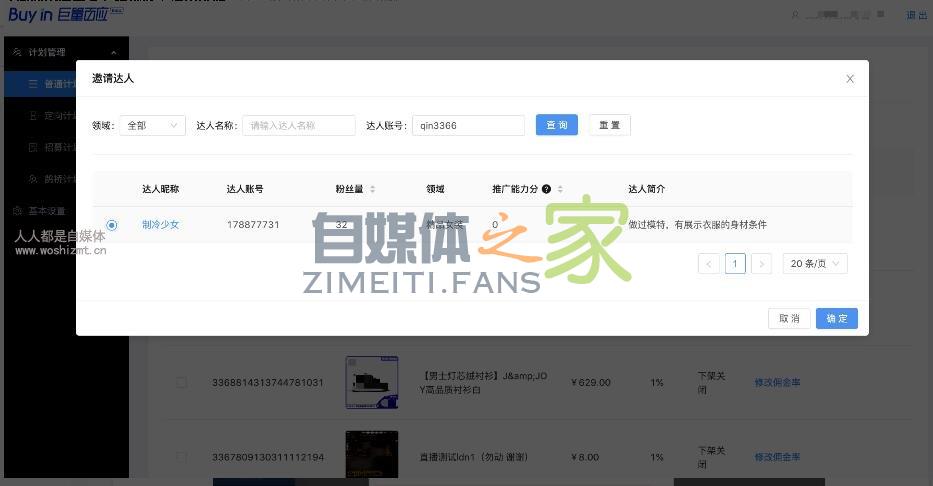Tick checkbox for product 3368814313744781031
933x486 pixels.
(181, 382)
